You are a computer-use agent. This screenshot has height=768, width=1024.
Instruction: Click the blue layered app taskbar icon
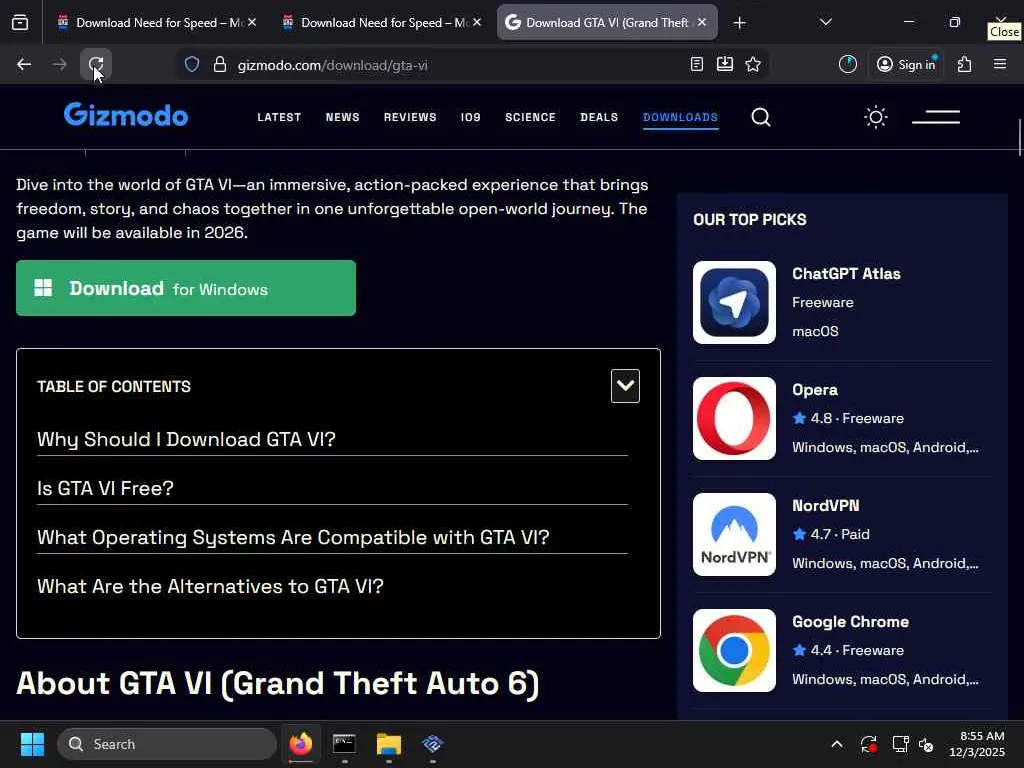click(432, 744)
